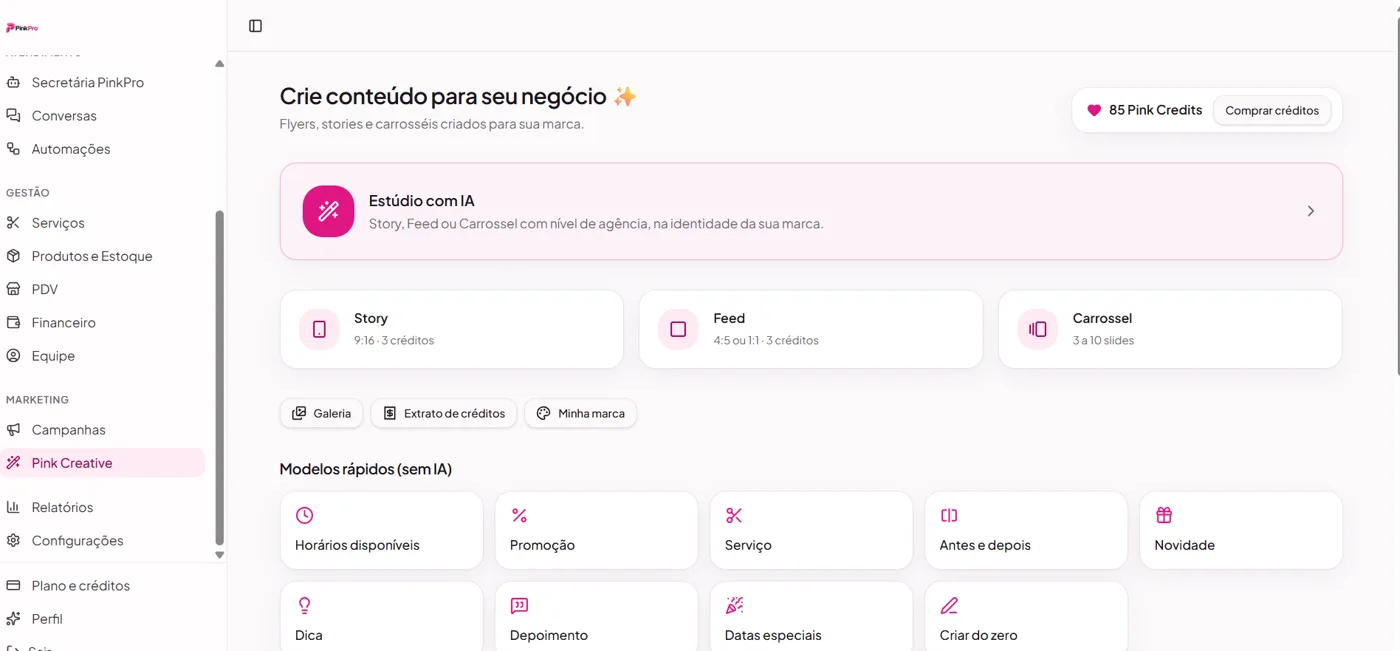1400x651 pixels.
Task: Click the PinkPro logo
Action: click(22, 28)
